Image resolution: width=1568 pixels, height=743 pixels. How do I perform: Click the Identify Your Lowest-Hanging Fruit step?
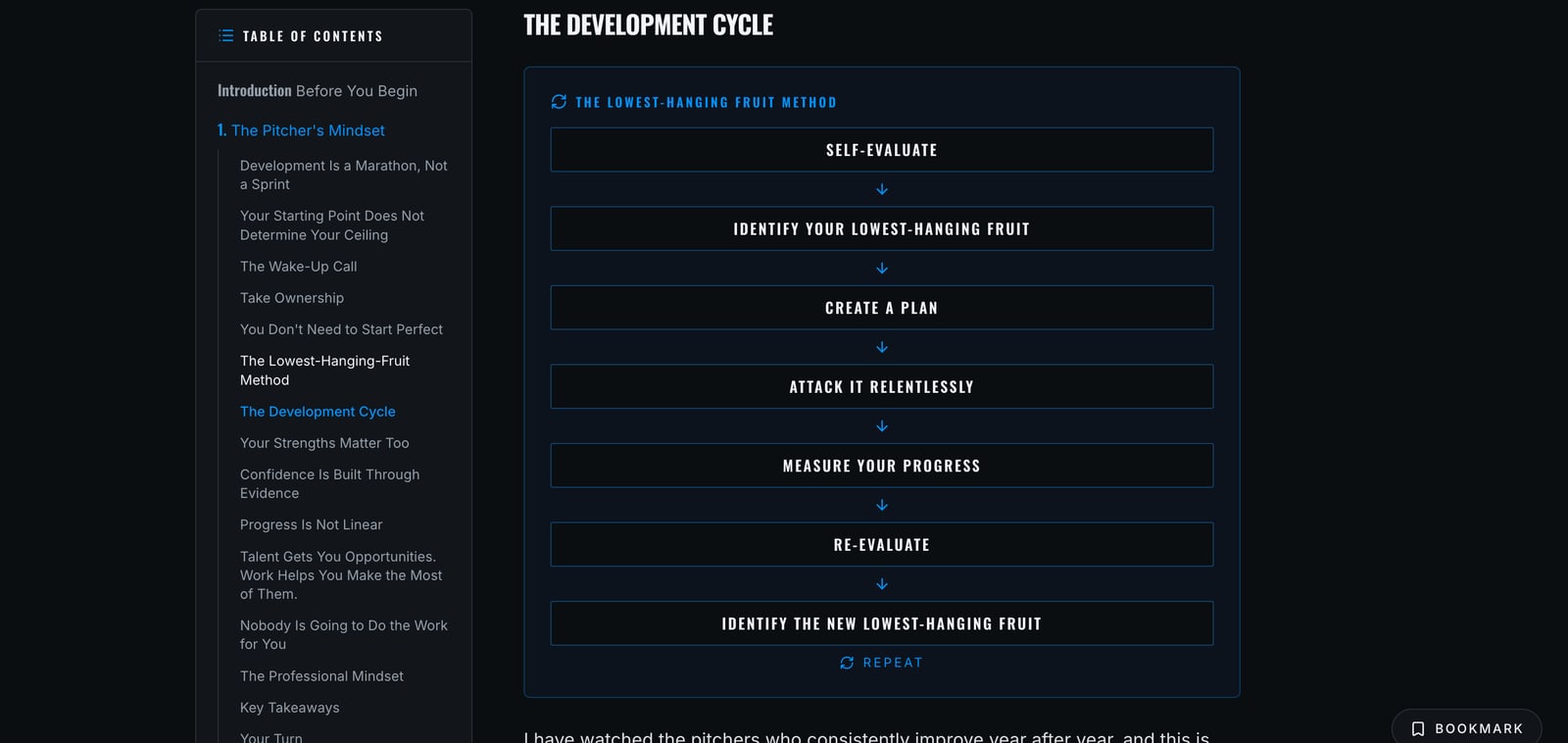tap(882, 228)
